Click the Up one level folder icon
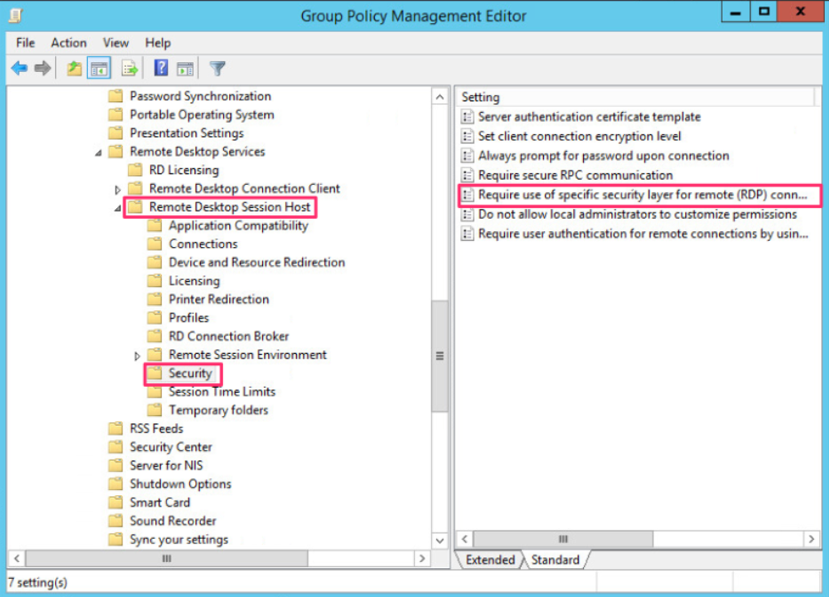The width and height of the screenshot is (829, 597). point(74,68)
